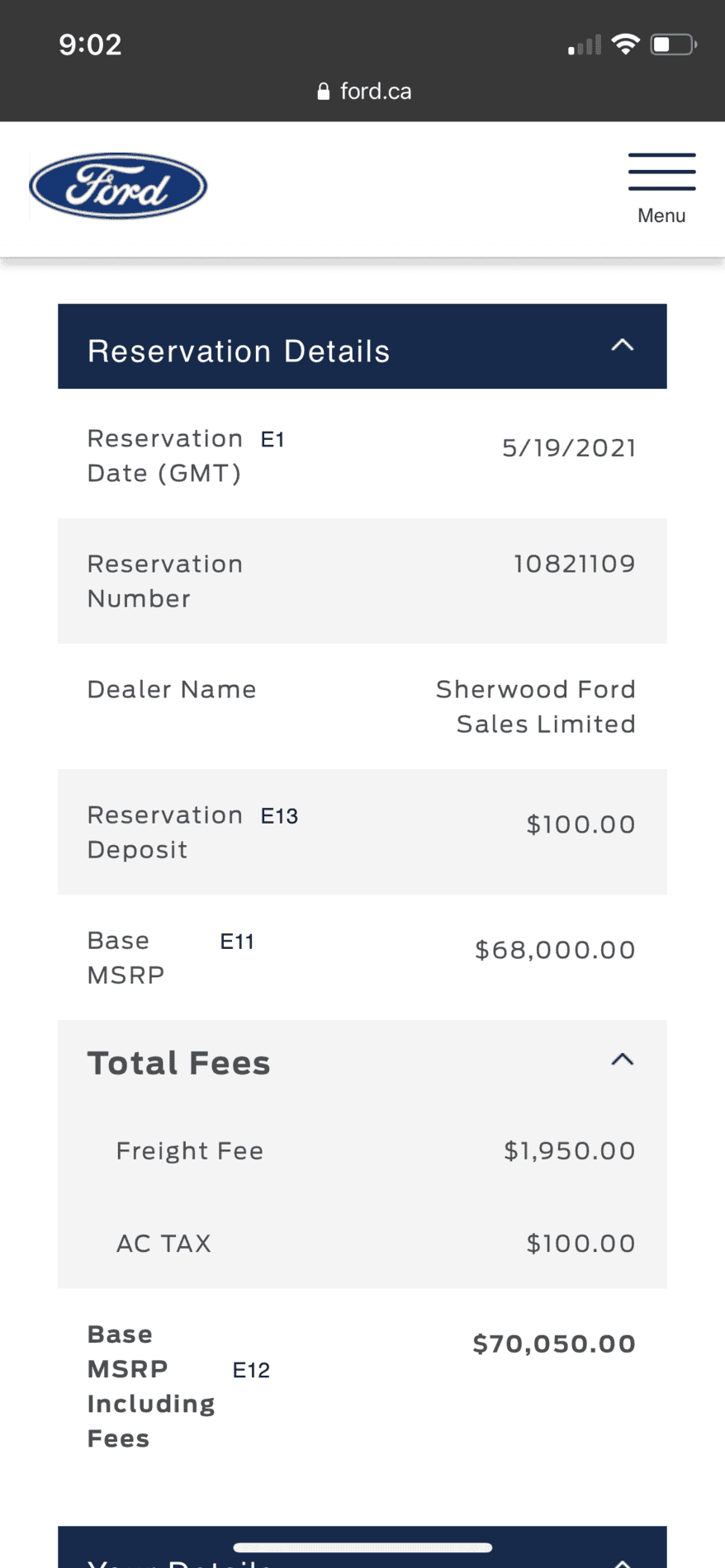Tap the cellular signal bars
725x1568 pixels.
click(x=585, y=46)
